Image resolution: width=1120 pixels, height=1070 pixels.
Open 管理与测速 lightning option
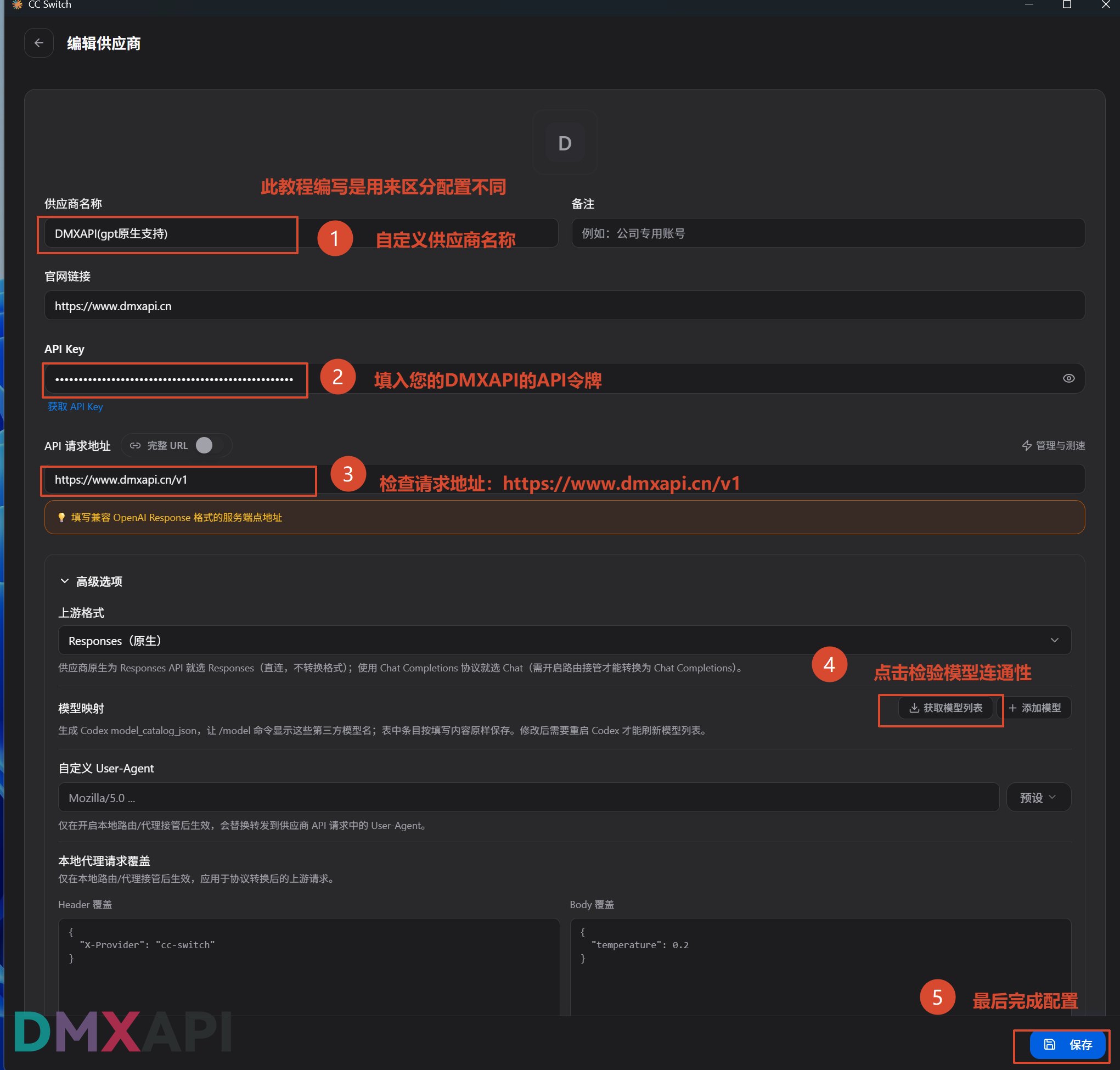tap(1053, 445)
